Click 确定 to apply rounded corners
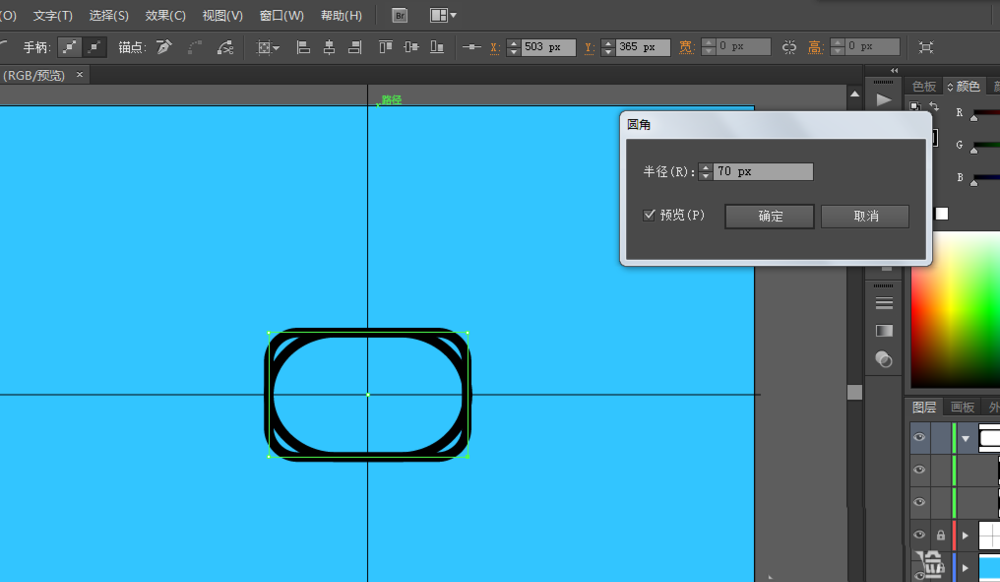Image resolution: width=1000 pixels, height=582 pixels. 768,216
